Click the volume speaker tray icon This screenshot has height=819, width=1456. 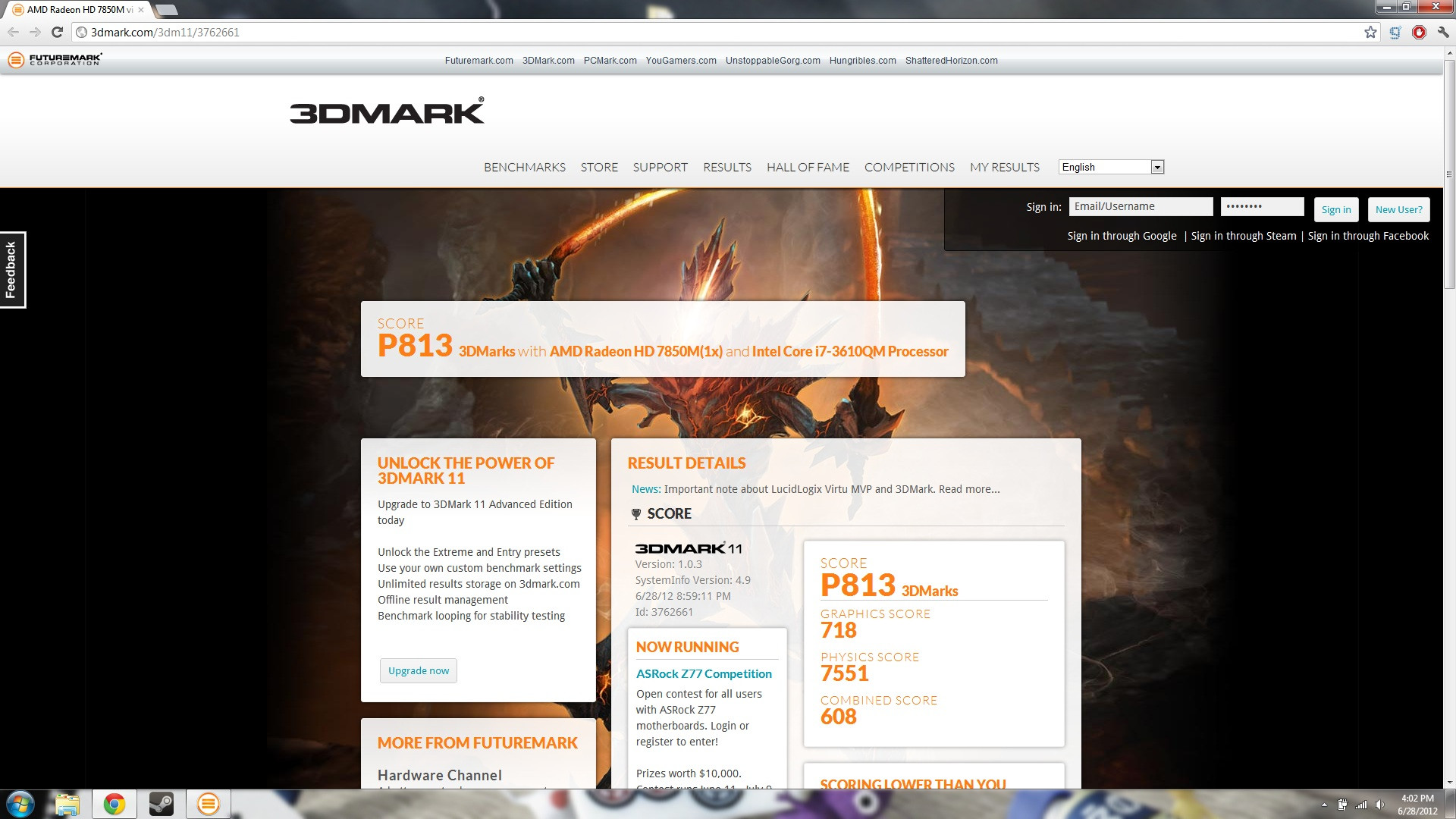(x=1379, y=805)
